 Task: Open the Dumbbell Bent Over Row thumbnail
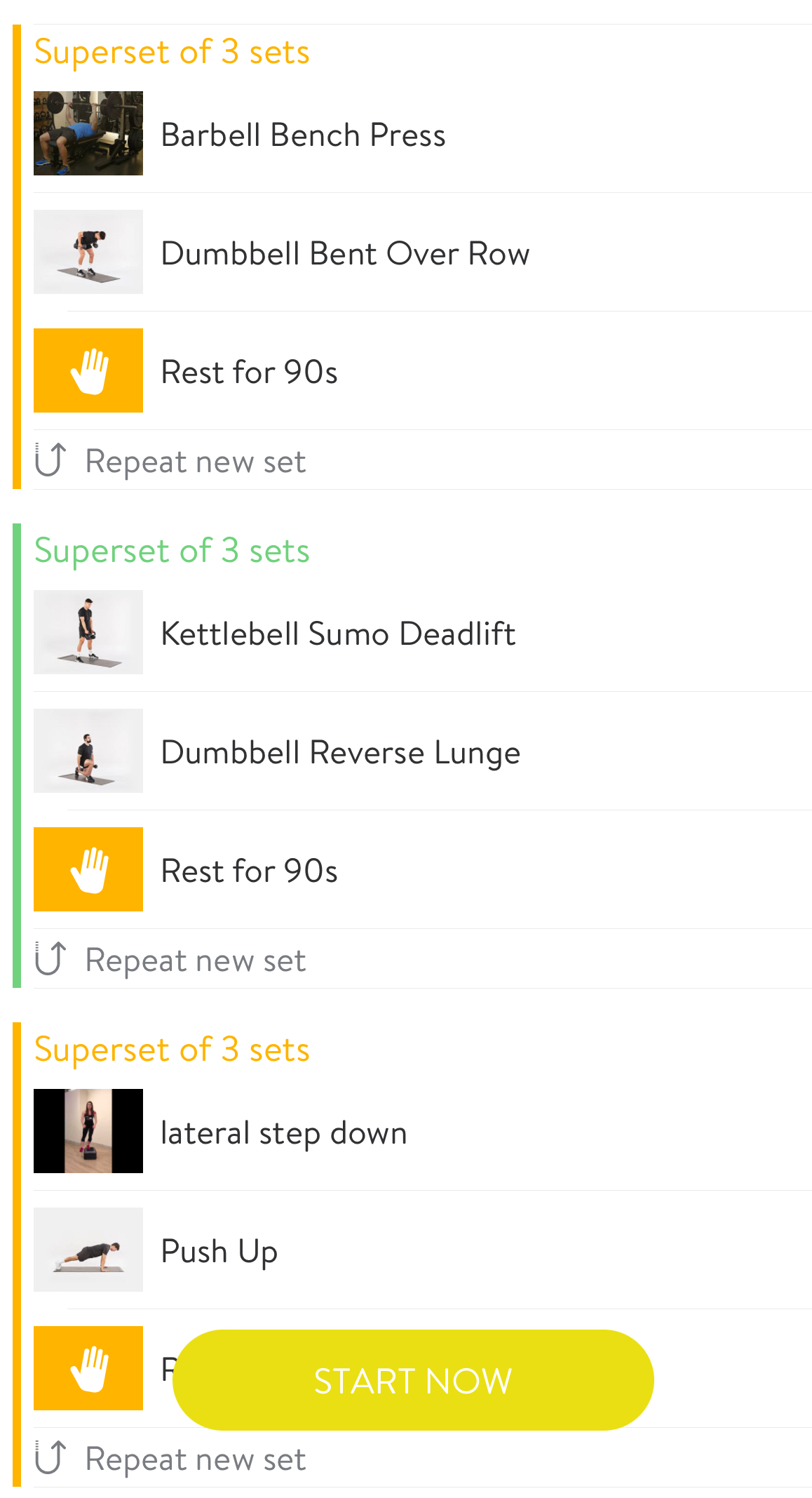88,252
